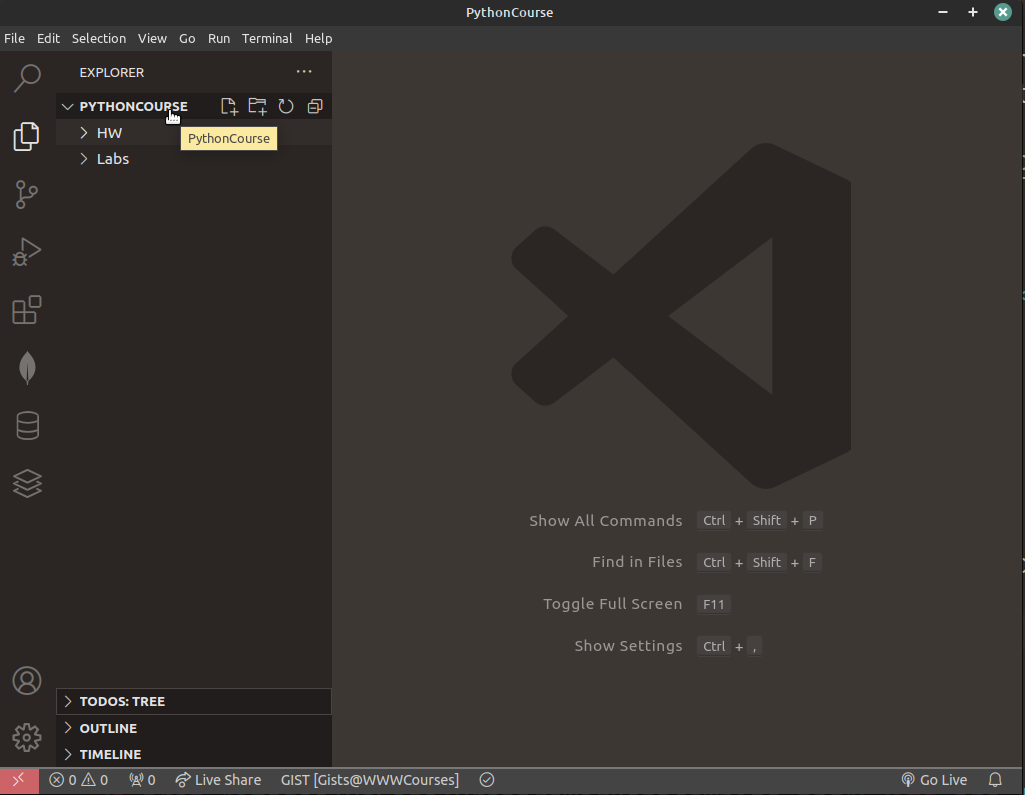Create a new file in PythonCourse
This screenshot has width=1025, height=795.
pyautogui.click(x=229, y=107)
